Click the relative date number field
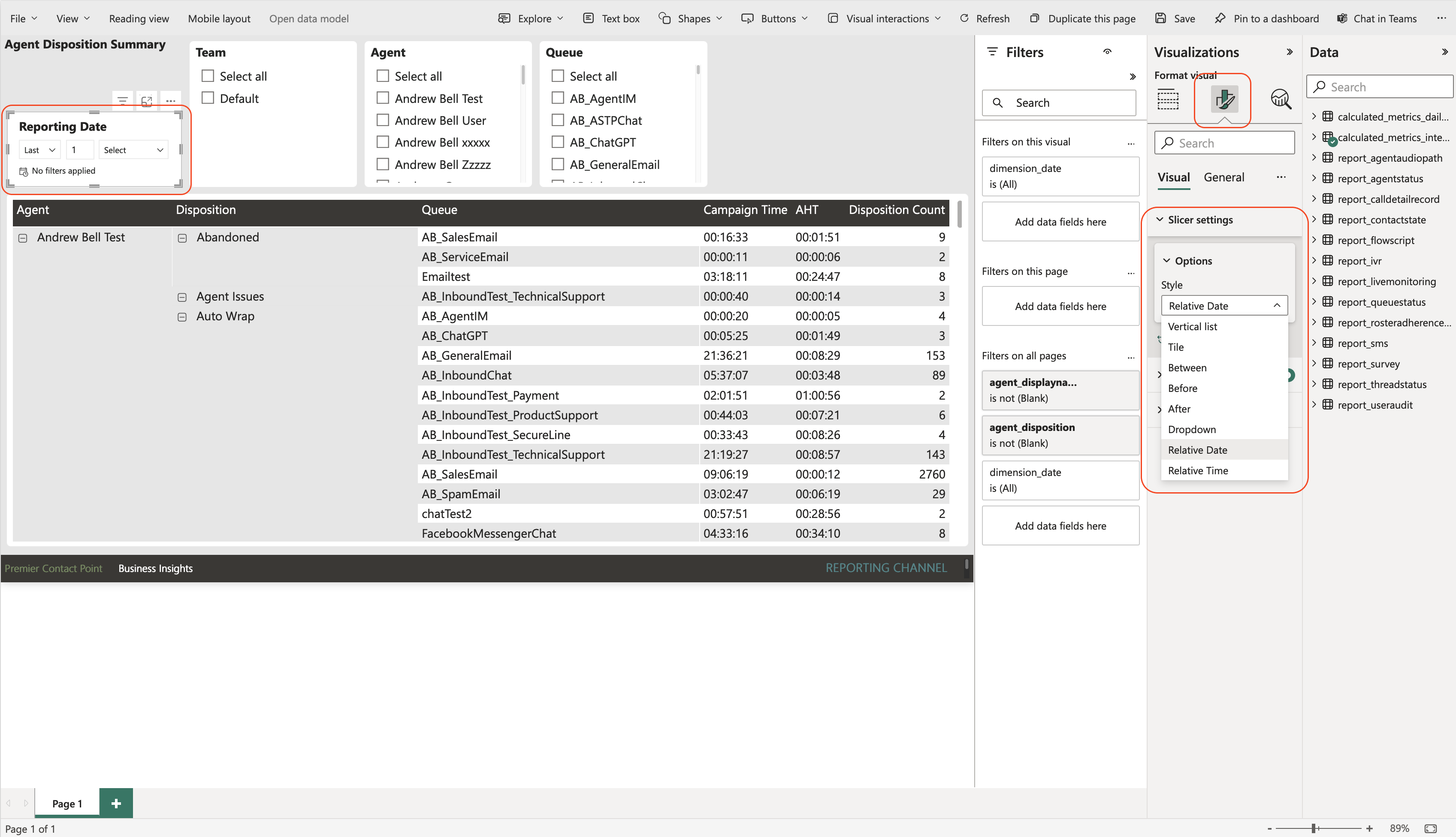The height and width of the screenshot is (837, 1456). [80, 150]
